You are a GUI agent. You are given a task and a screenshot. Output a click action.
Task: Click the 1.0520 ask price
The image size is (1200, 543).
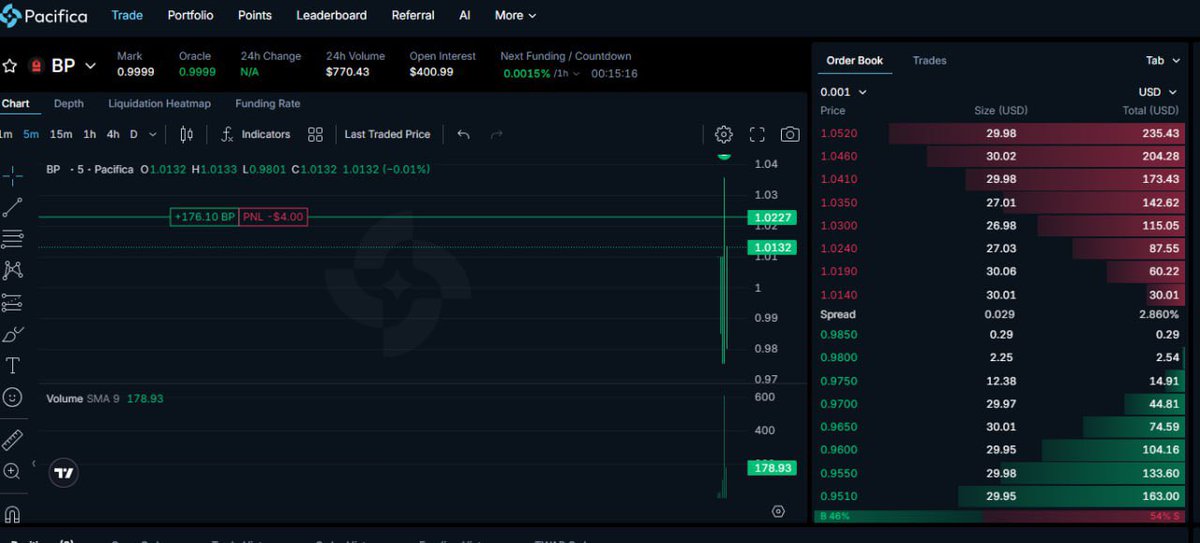tap(838, 133)
